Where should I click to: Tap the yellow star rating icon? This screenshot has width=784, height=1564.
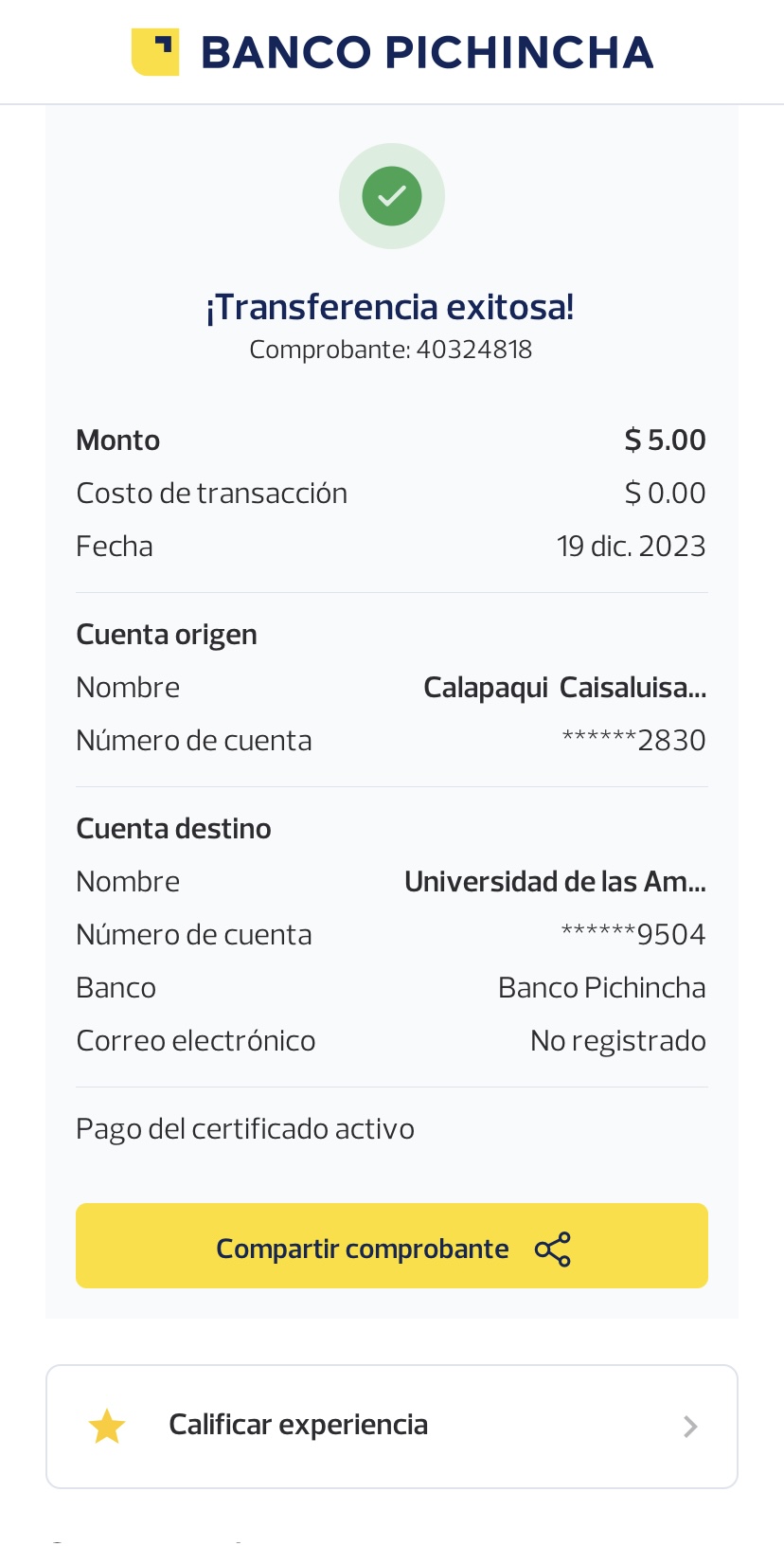tap(107, 1427)
